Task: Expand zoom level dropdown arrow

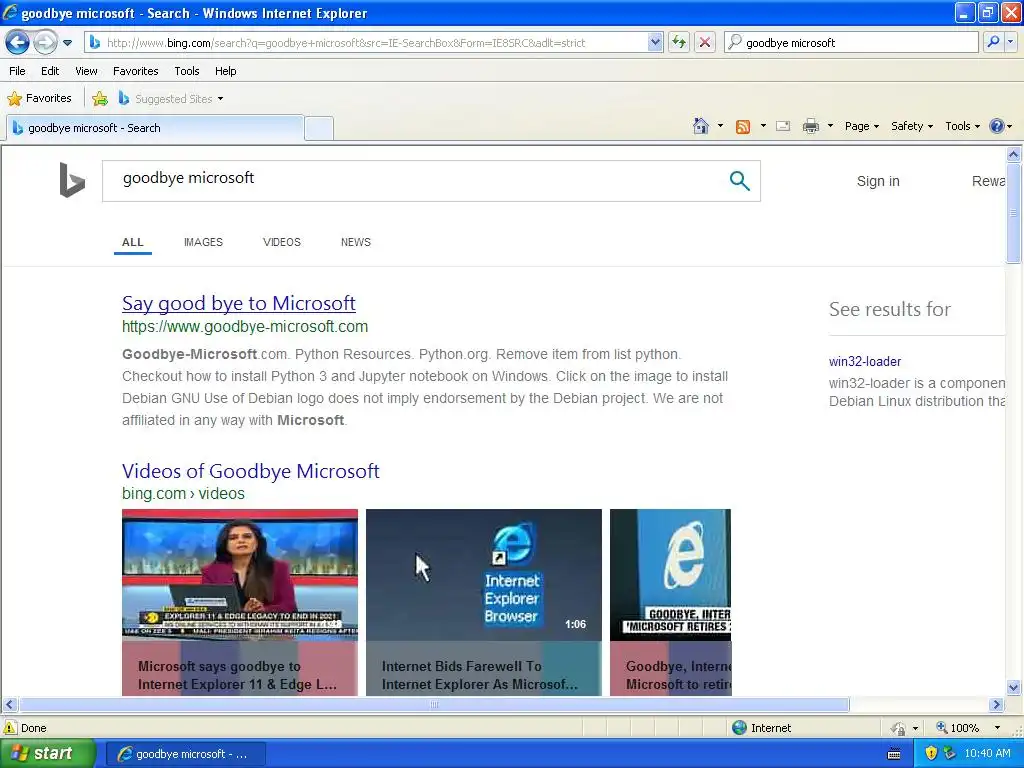Action: 997,728
